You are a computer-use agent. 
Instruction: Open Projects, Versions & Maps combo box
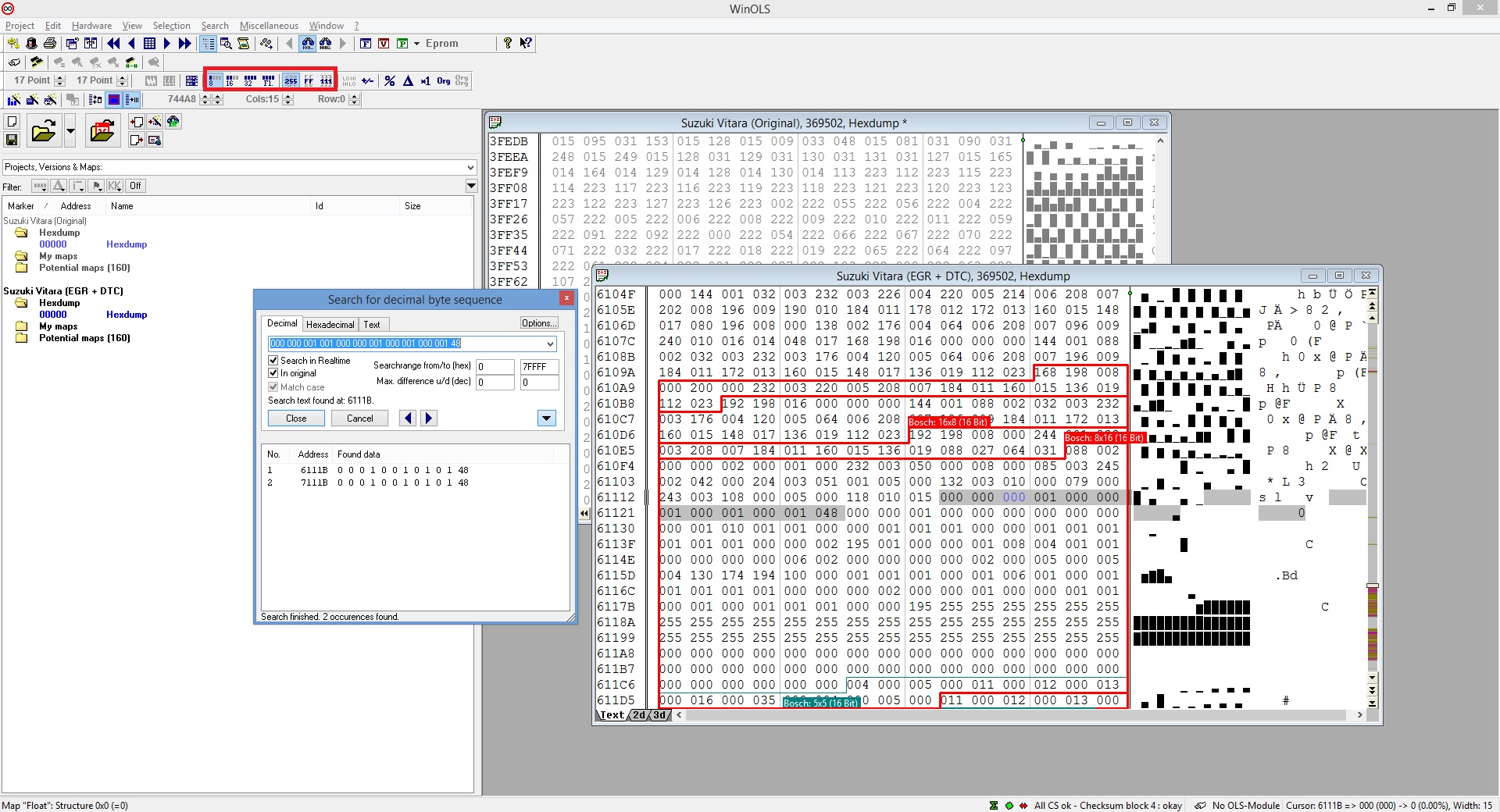tap(239, 167)
